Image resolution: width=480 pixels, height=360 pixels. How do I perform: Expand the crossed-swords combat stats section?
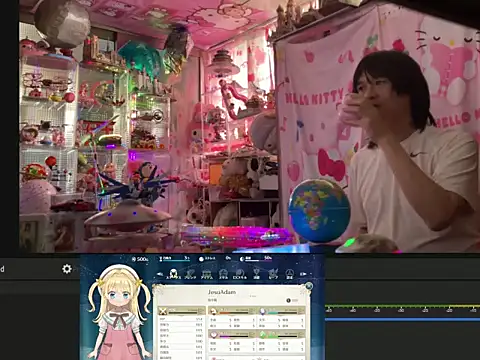(x=182, y=311)
